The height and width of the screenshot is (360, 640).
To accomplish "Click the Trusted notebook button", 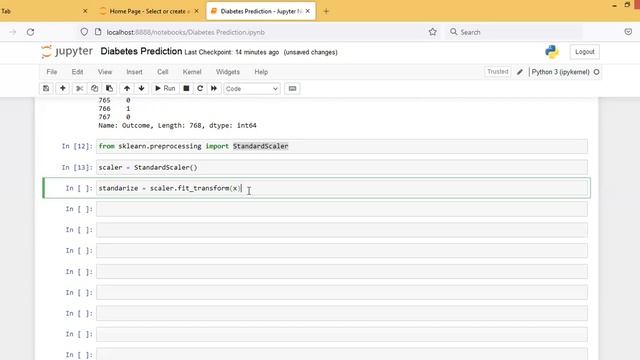I will tap(498, 72).
